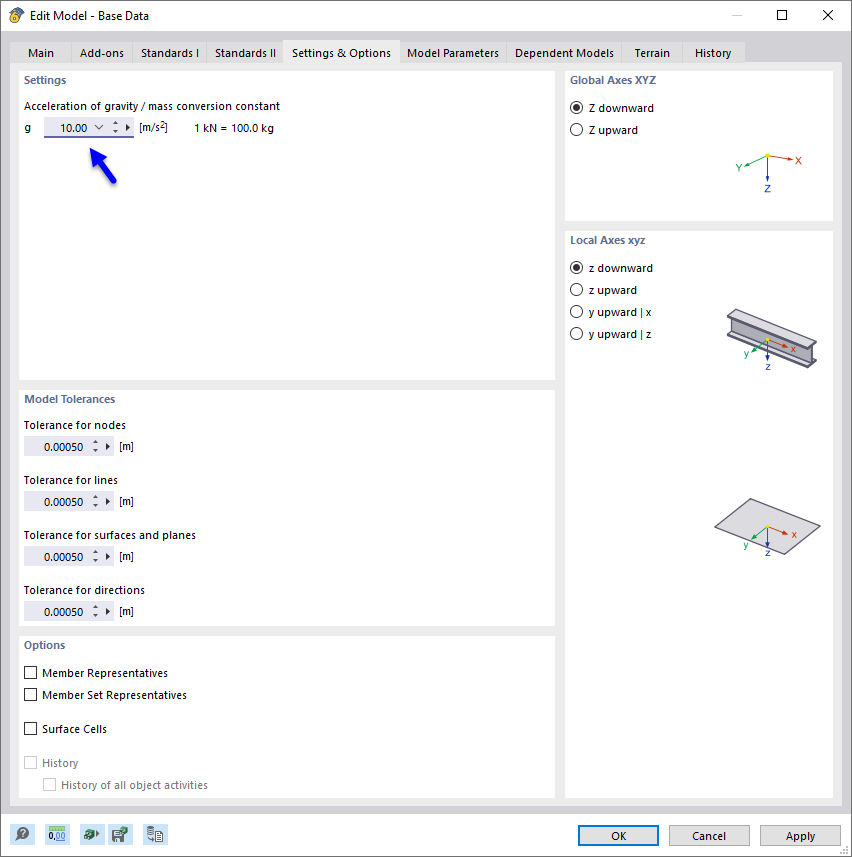
Task: Click tolerance for nodes spinner arrows
Action: click(x=96, y=447)
